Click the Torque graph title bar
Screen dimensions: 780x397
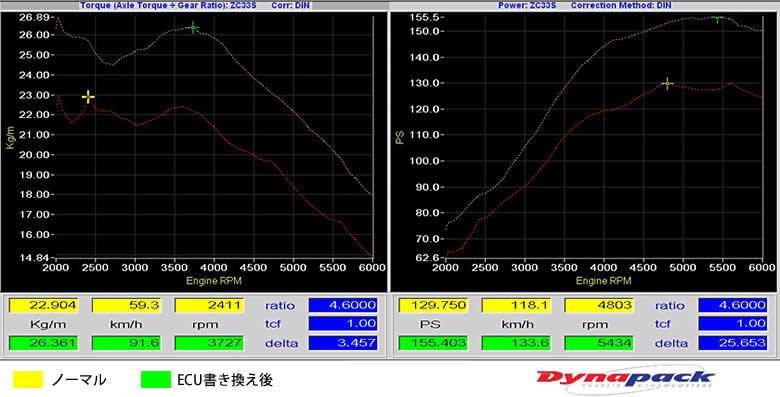coord(194,5)
